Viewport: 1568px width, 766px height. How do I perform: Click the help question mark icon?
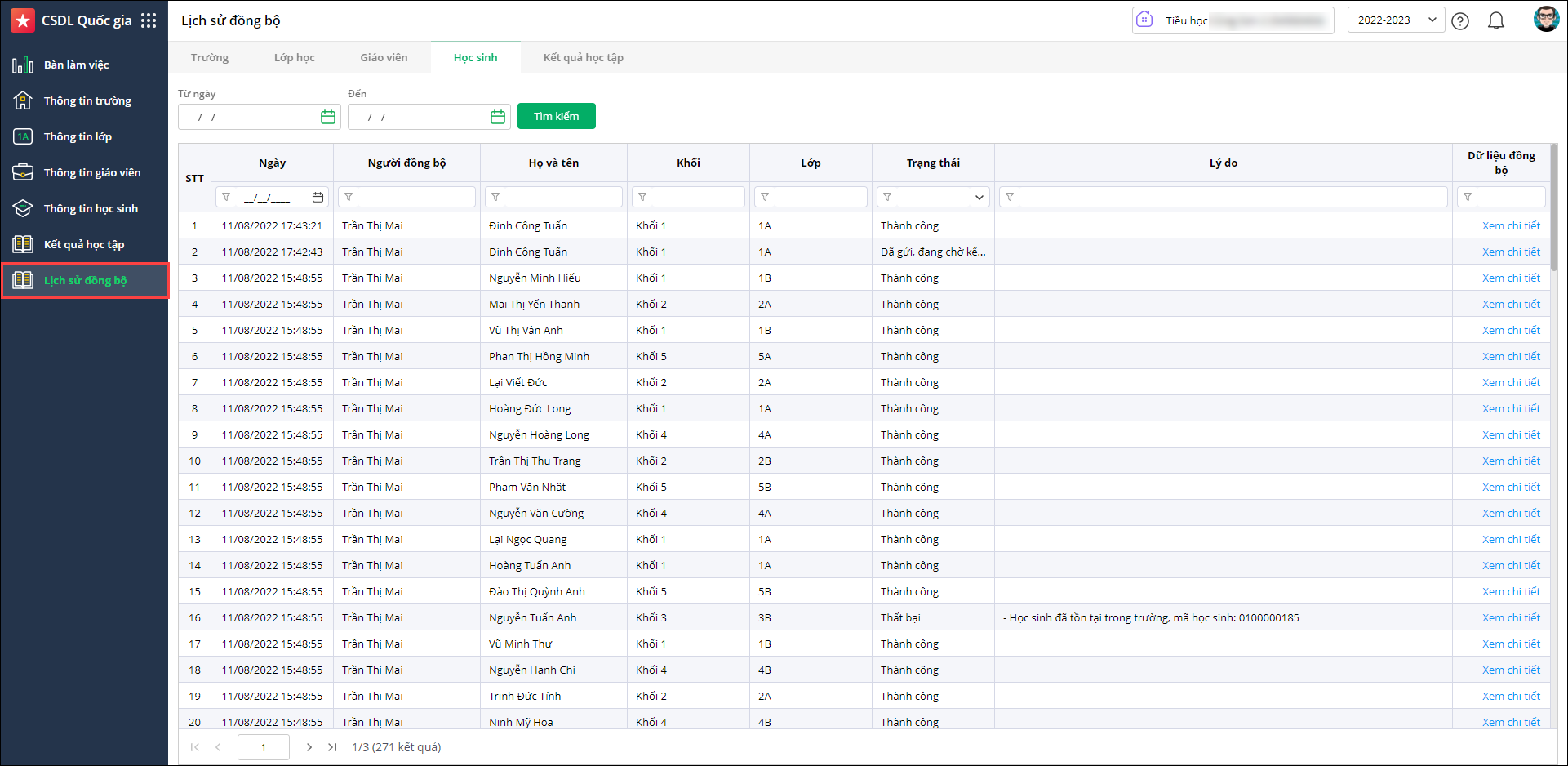point(1460,21)
